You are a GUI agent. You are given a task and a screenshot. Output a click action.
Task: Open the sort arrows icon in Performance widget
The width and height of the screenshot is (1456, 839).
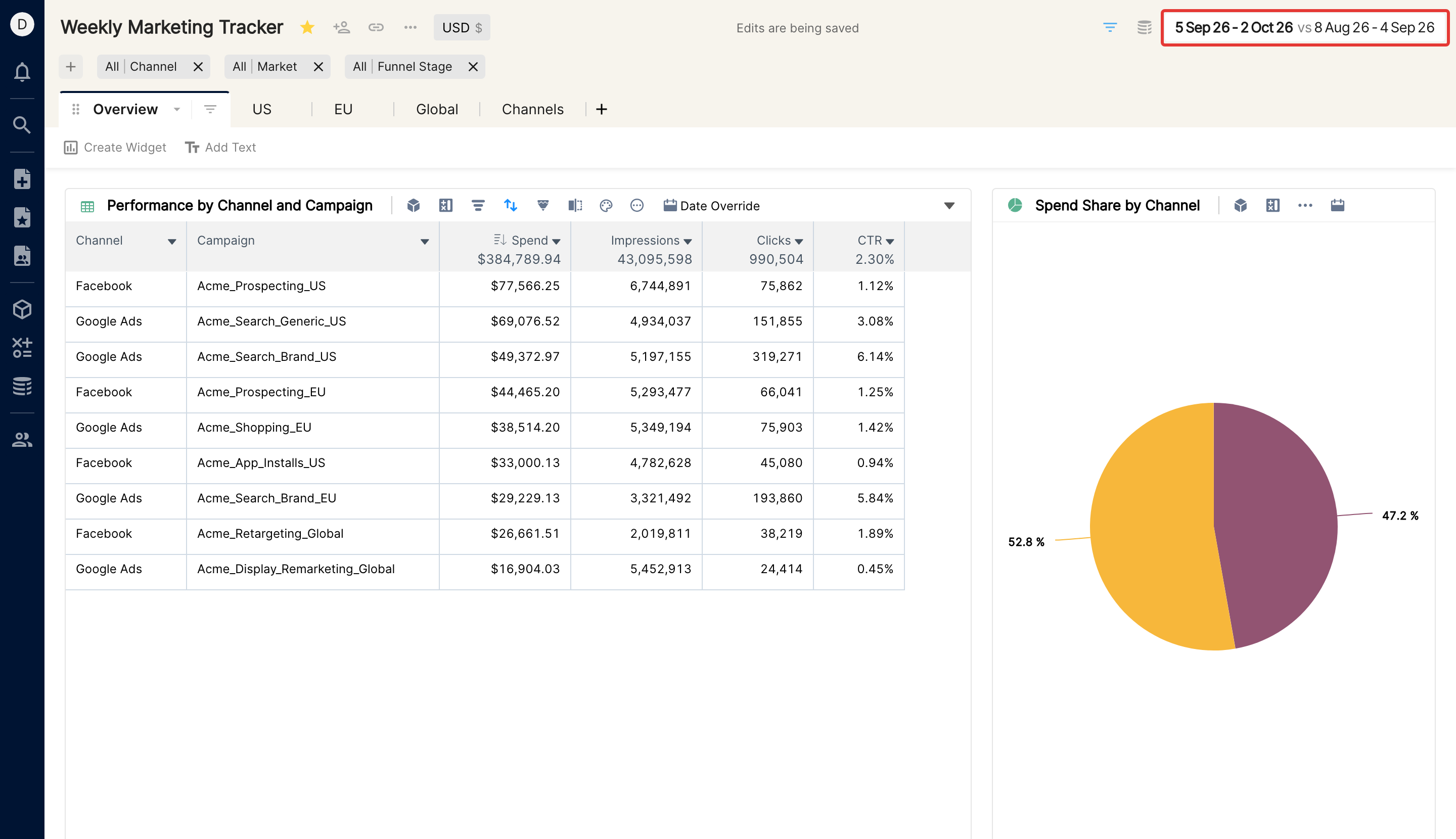510,205
